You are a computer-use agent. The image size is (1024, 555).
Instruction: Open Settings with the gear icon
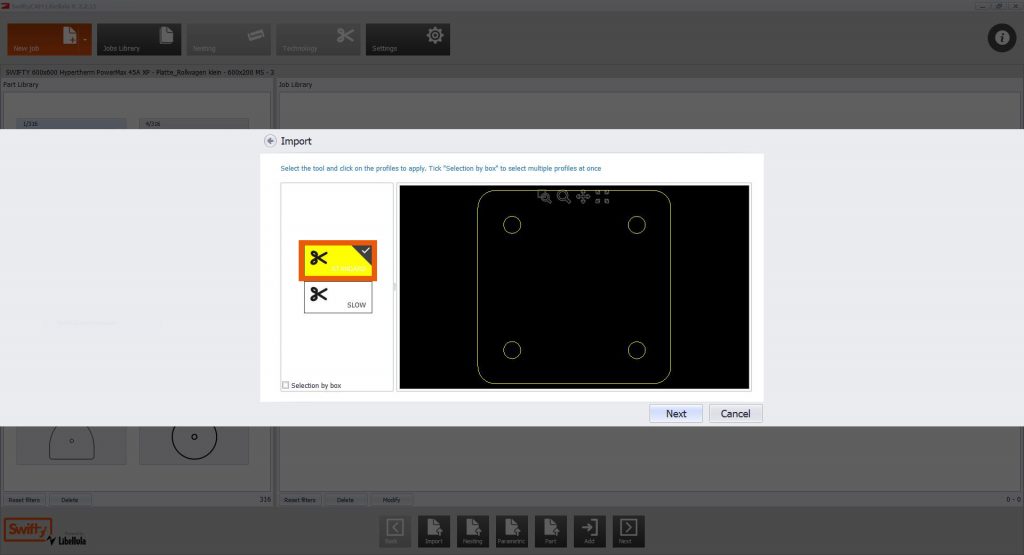tap(407, 39)
